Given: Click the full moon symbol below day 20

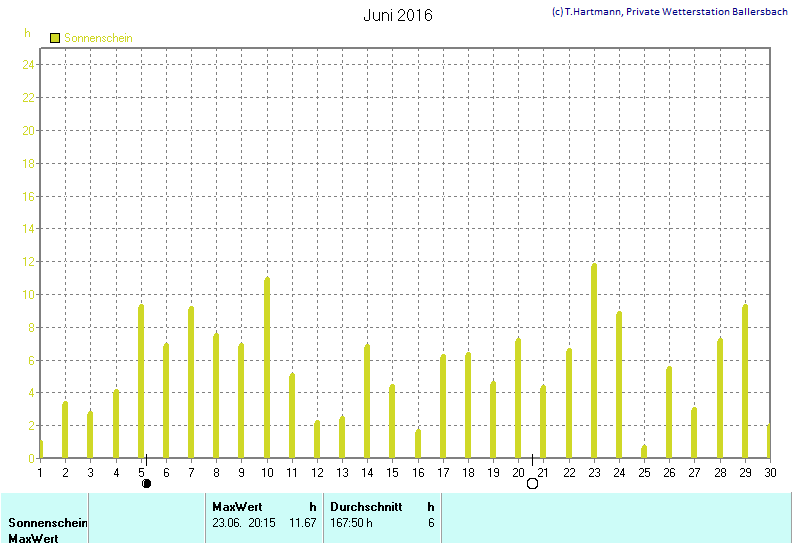Looking at the screenshot, I should [532, 484].
